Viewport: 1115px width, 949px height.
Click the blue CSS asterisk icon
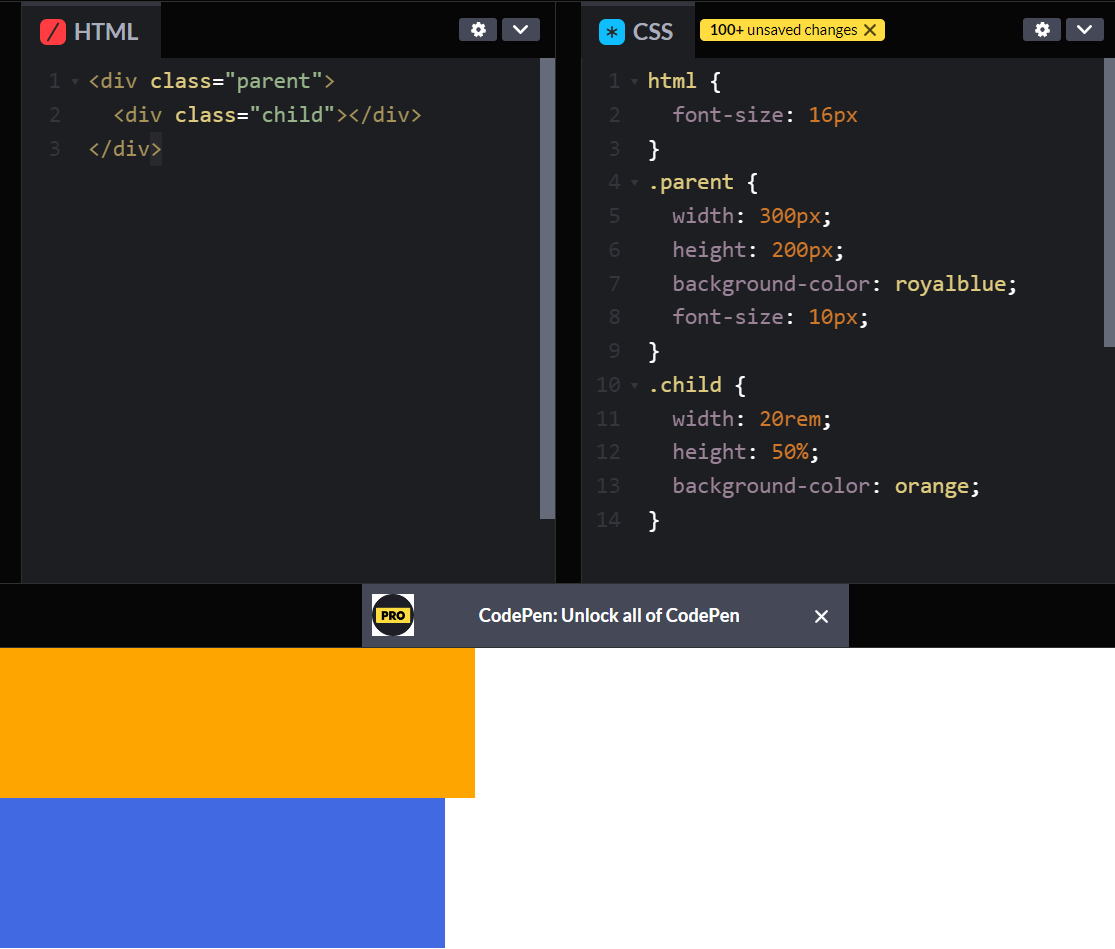click(x=612, y=32)
